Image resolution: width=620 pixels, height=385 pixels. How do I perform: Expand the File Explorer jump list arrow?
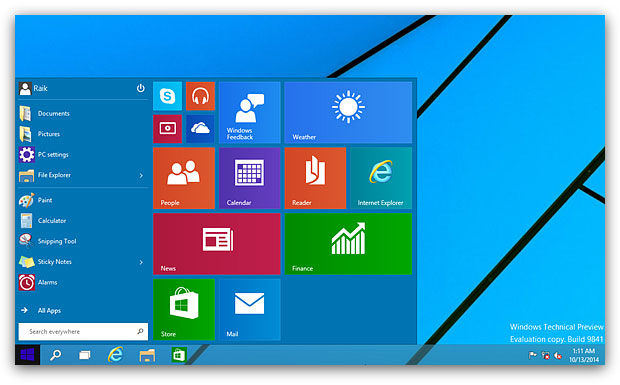[141, 175]
